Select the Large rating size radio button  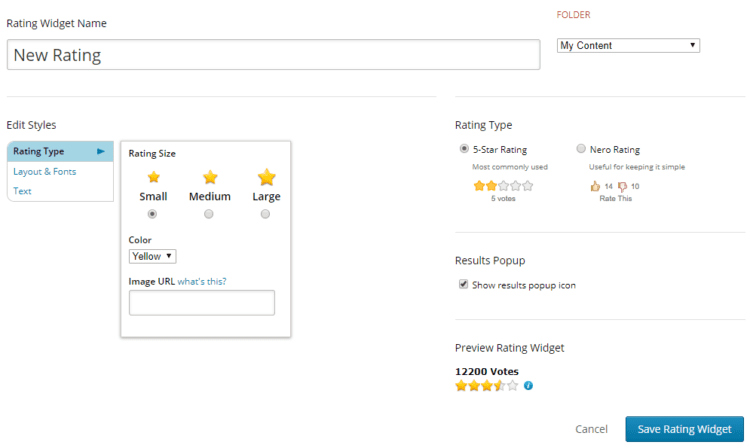click(265, 214)
